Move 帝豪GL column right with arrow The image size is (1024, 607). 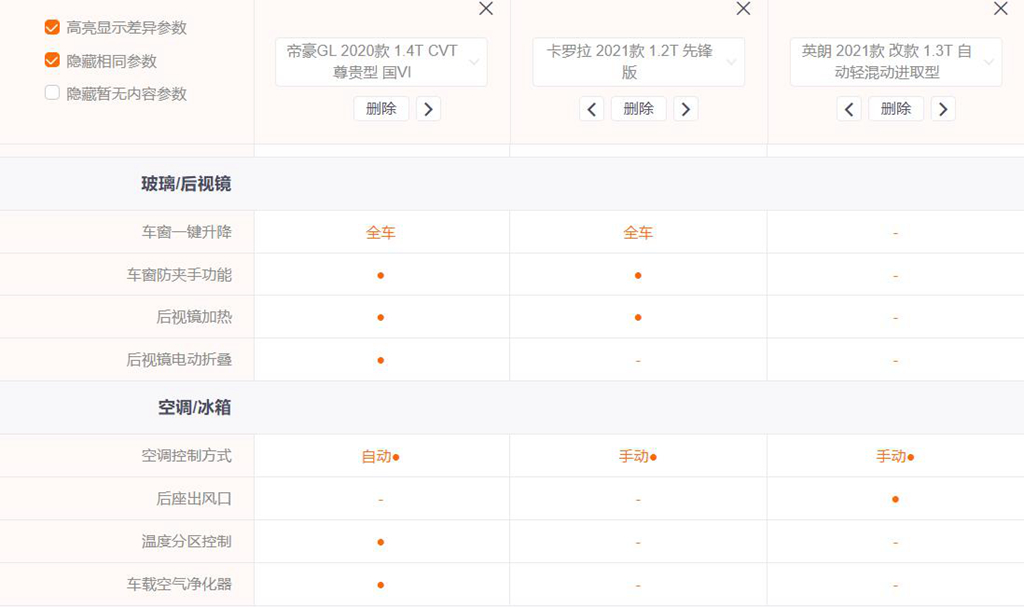pos(428,108)
